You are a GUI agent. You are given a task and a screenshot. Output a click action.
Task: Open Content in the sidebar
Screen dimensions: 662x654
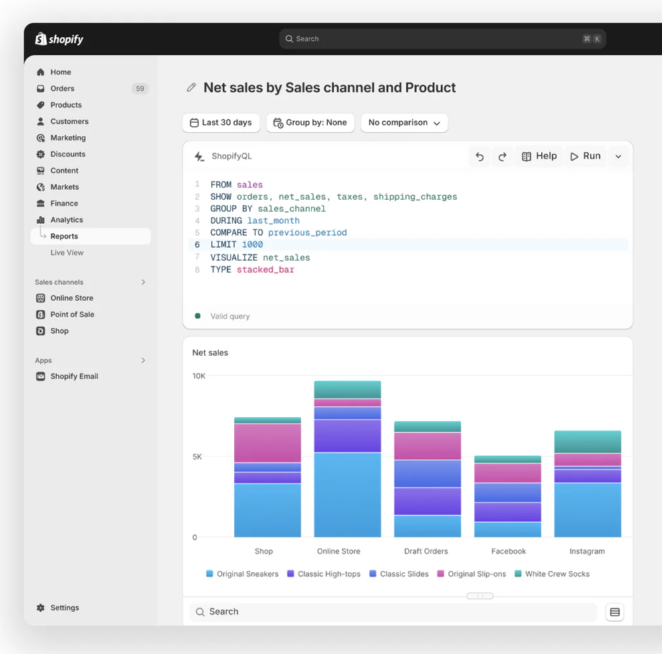[64, 171]
